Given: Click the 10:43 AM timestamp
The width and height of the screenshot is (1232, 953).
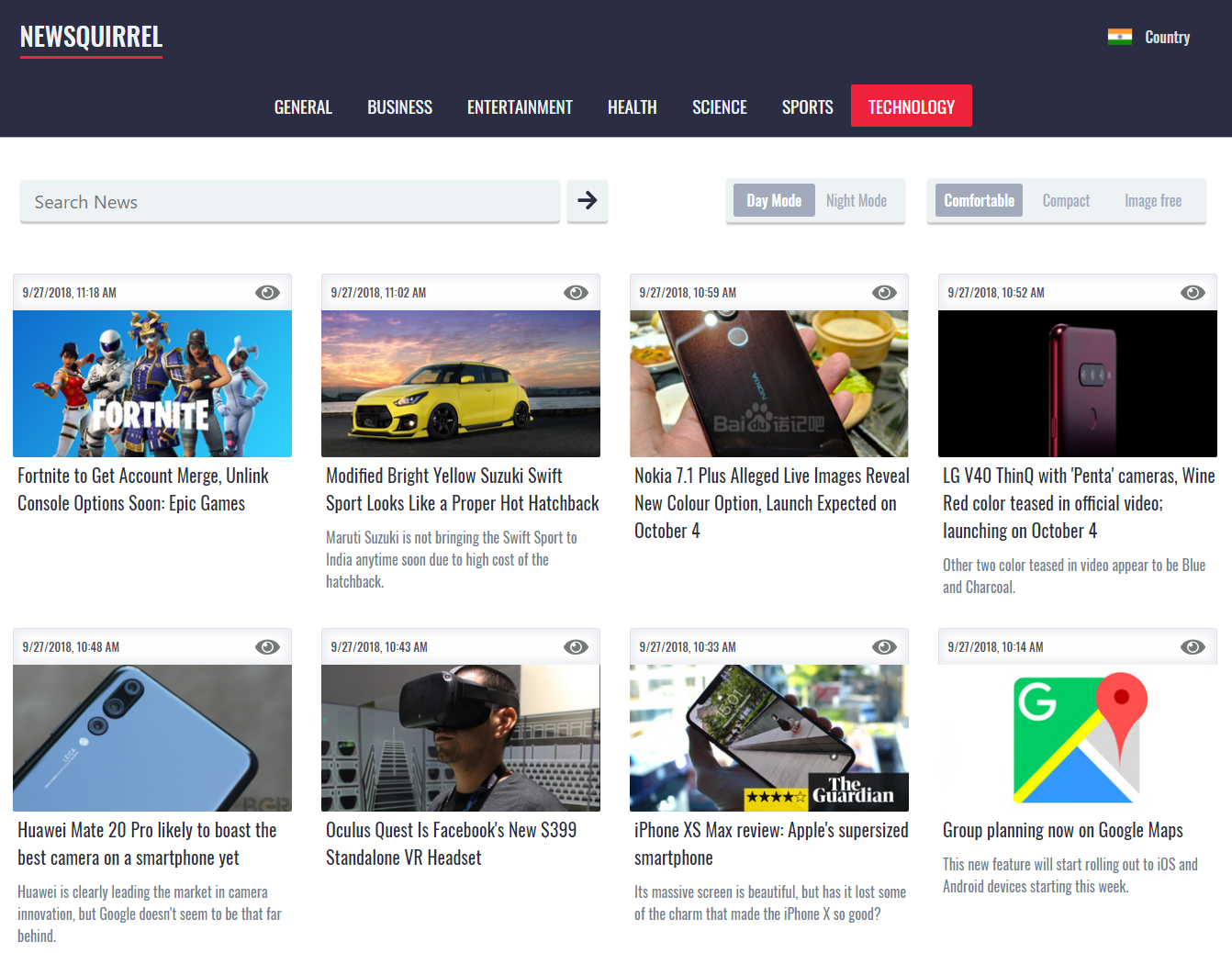Looking at the screenshot, I should click(379, 647).
